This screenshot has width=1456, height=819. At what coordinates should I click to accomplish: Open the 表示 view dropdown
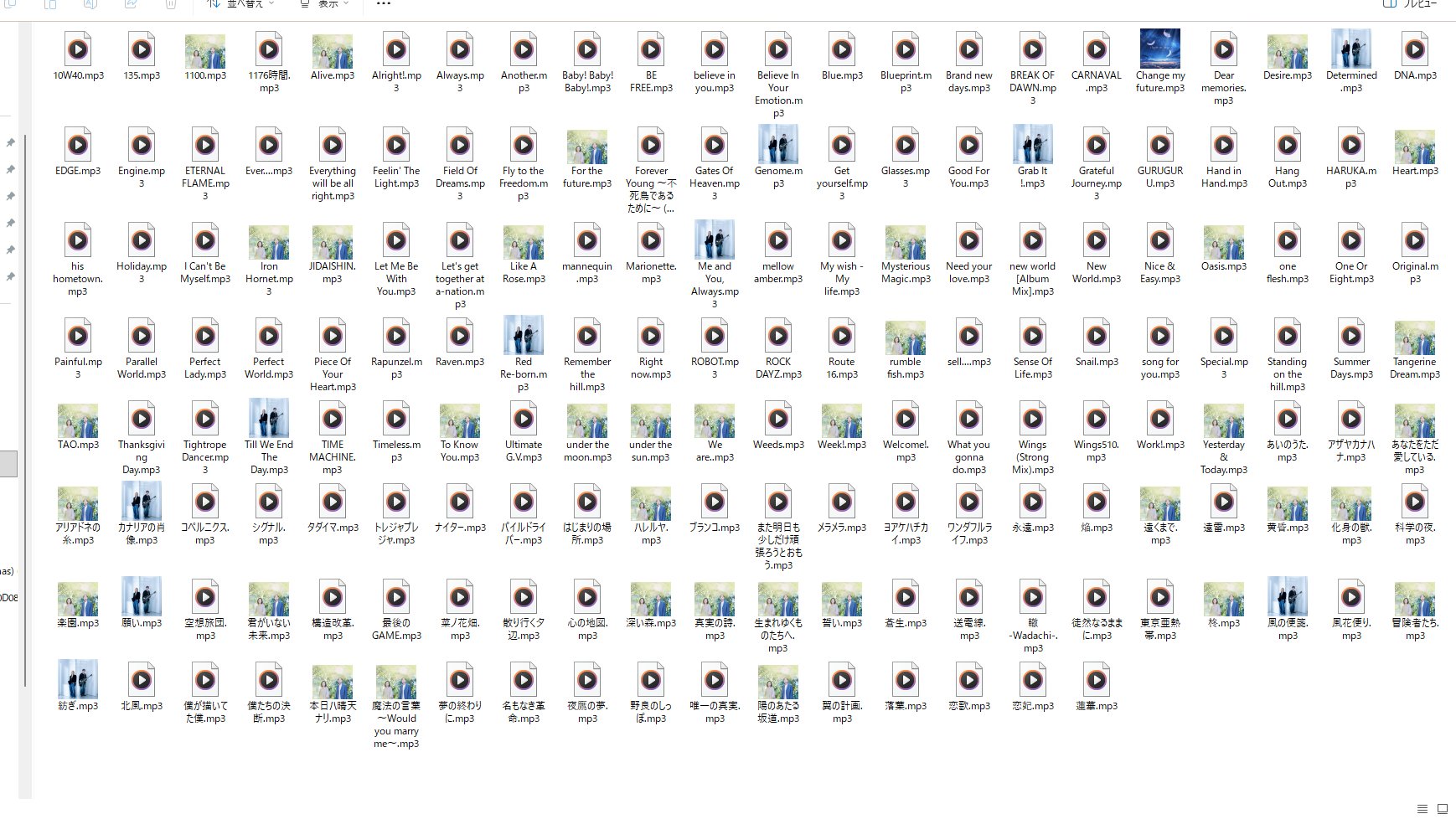pyautogui.click(x=324, y=3)
